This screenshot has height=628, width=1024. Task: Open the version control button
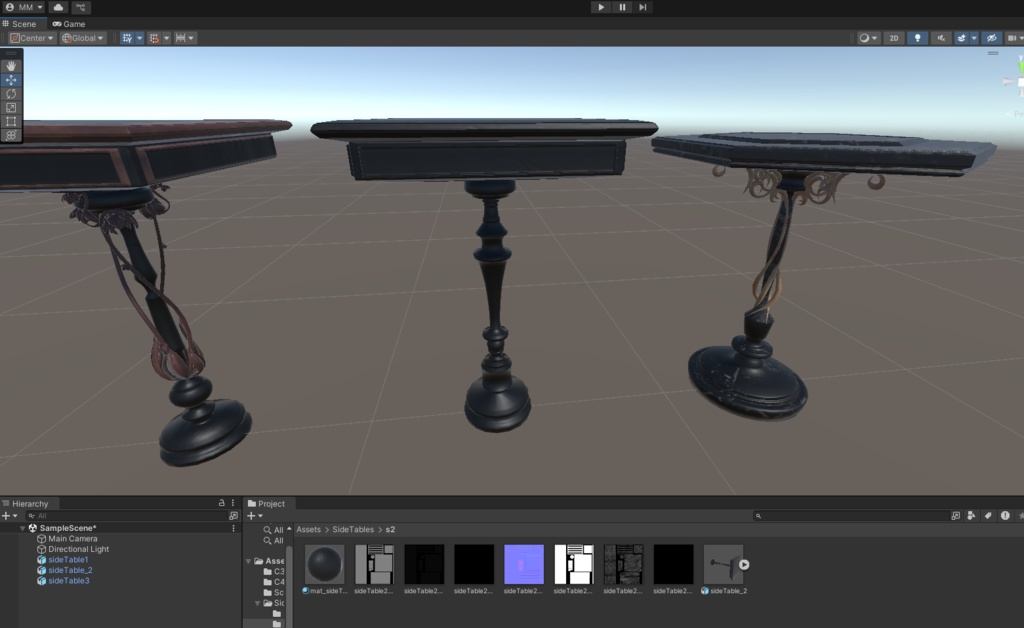(80, 7)
